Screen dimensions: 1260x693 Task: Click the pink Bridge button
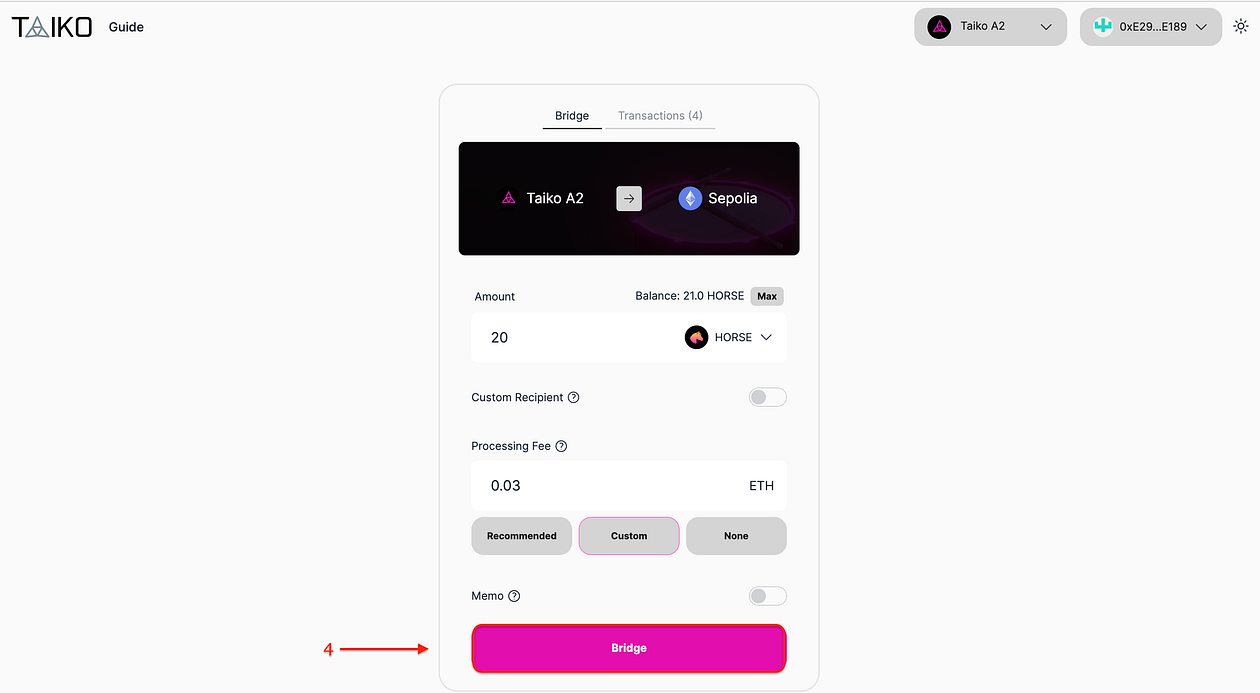(x=629, y=648)
